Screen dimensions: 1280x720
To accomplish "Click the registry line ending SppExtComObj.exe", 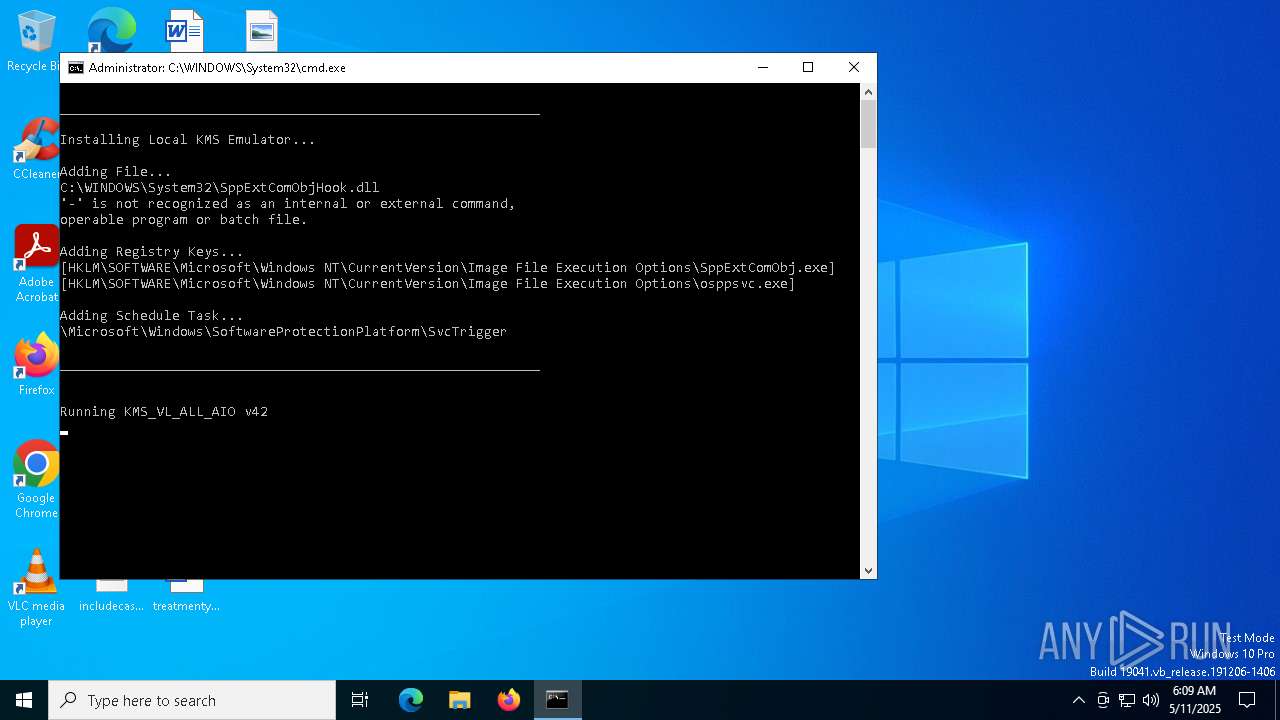I will [x=447, y=268].
